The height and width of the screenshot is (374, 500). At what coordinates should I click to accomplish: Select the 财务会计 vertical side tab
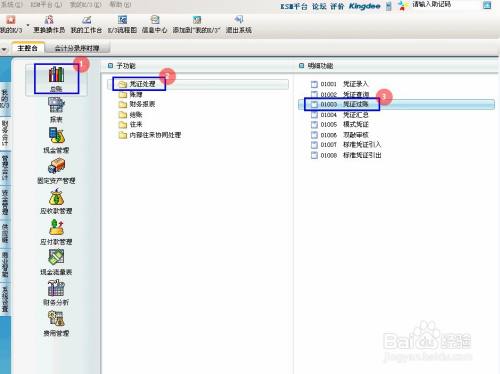5,133
